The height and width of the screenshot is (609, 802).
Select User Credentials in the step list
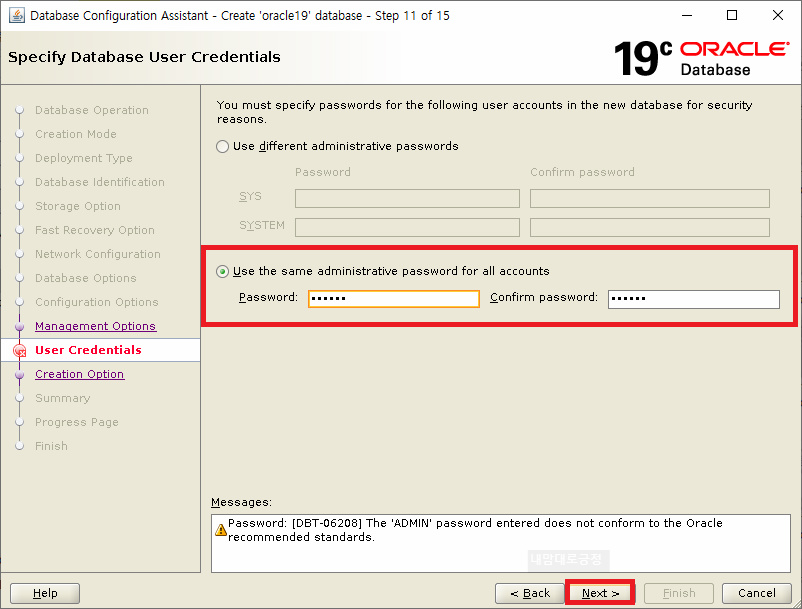[x=88, y=350]
